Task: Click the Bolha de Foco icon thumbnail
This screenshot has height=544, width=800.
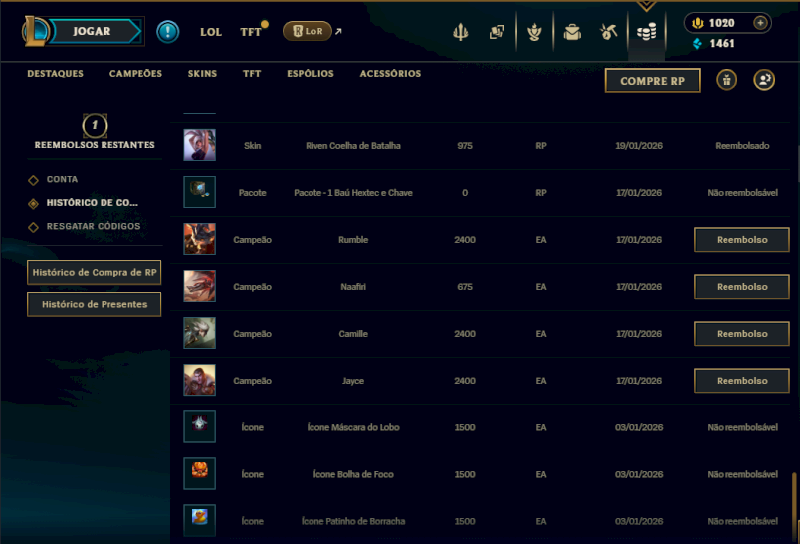Action: [199, 473]
